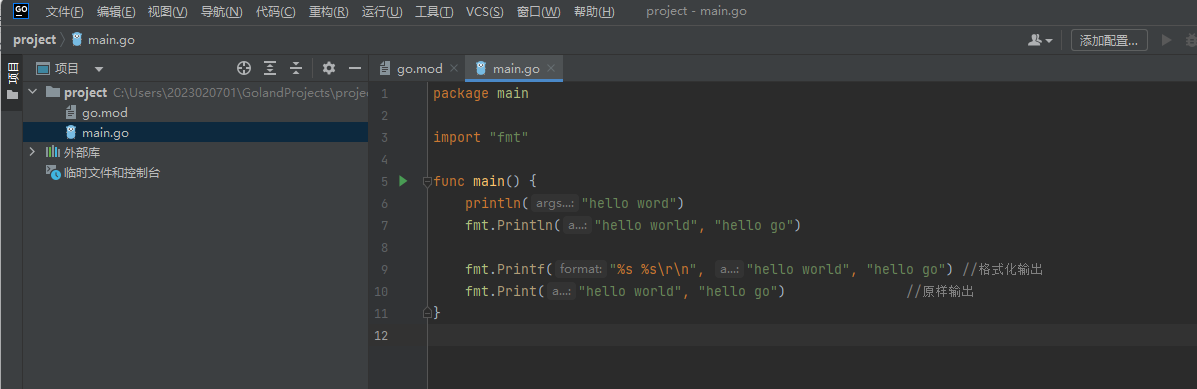
Task: Click the expand all icon in project panel
Action: click(x=269, y=69)
